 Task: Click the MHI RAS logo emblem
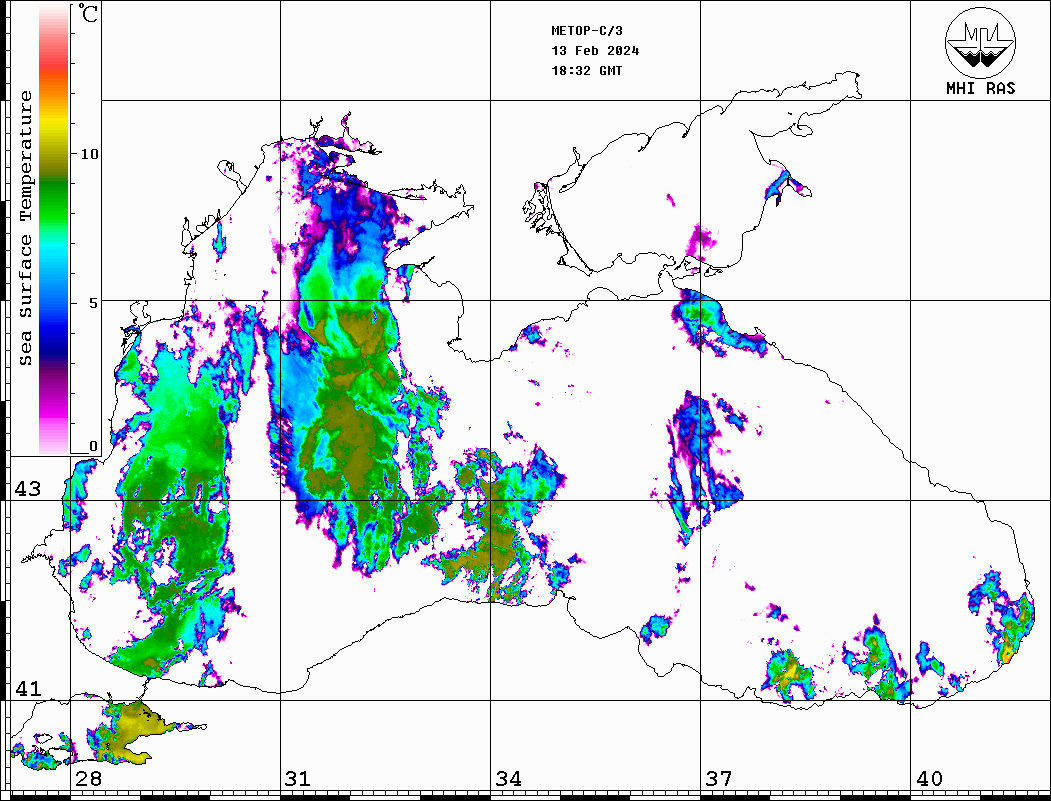click(981, 42)
